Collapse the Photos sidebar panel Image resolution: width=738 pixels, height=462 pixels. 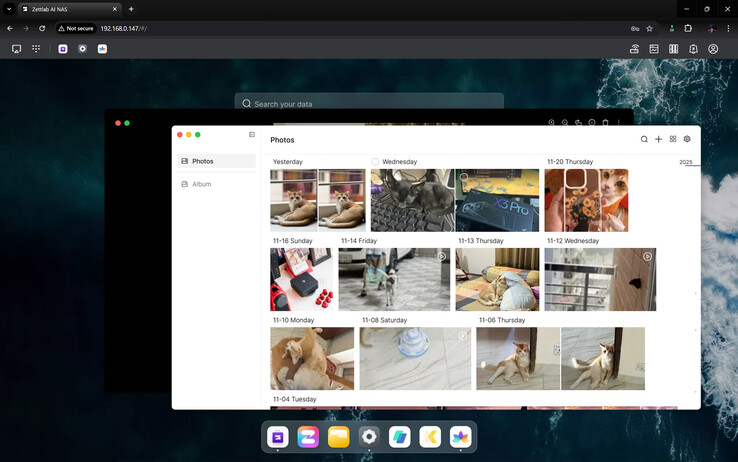coord(252,134)
